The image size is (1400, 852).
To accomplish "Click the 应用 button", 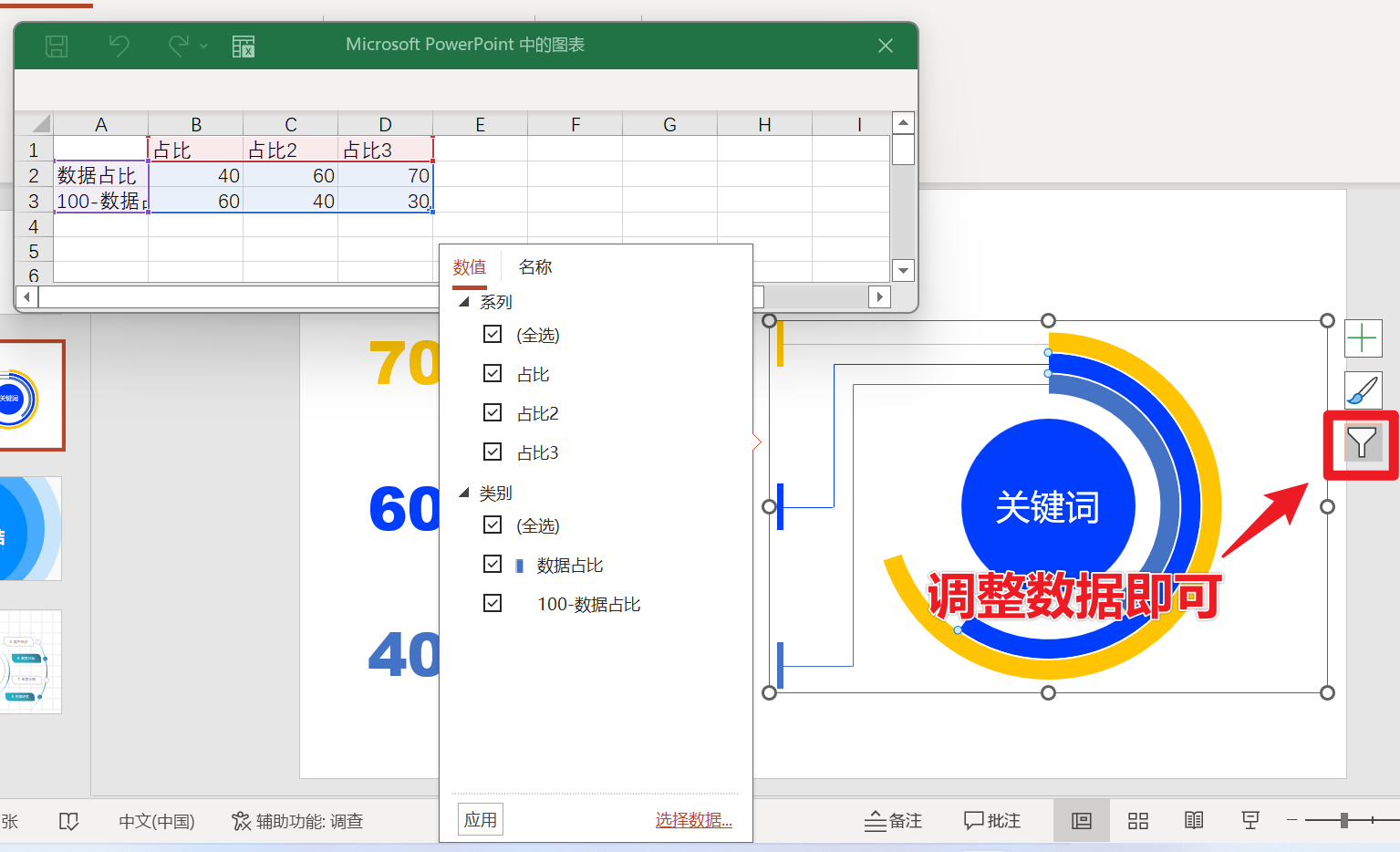I will click(481, 819).
